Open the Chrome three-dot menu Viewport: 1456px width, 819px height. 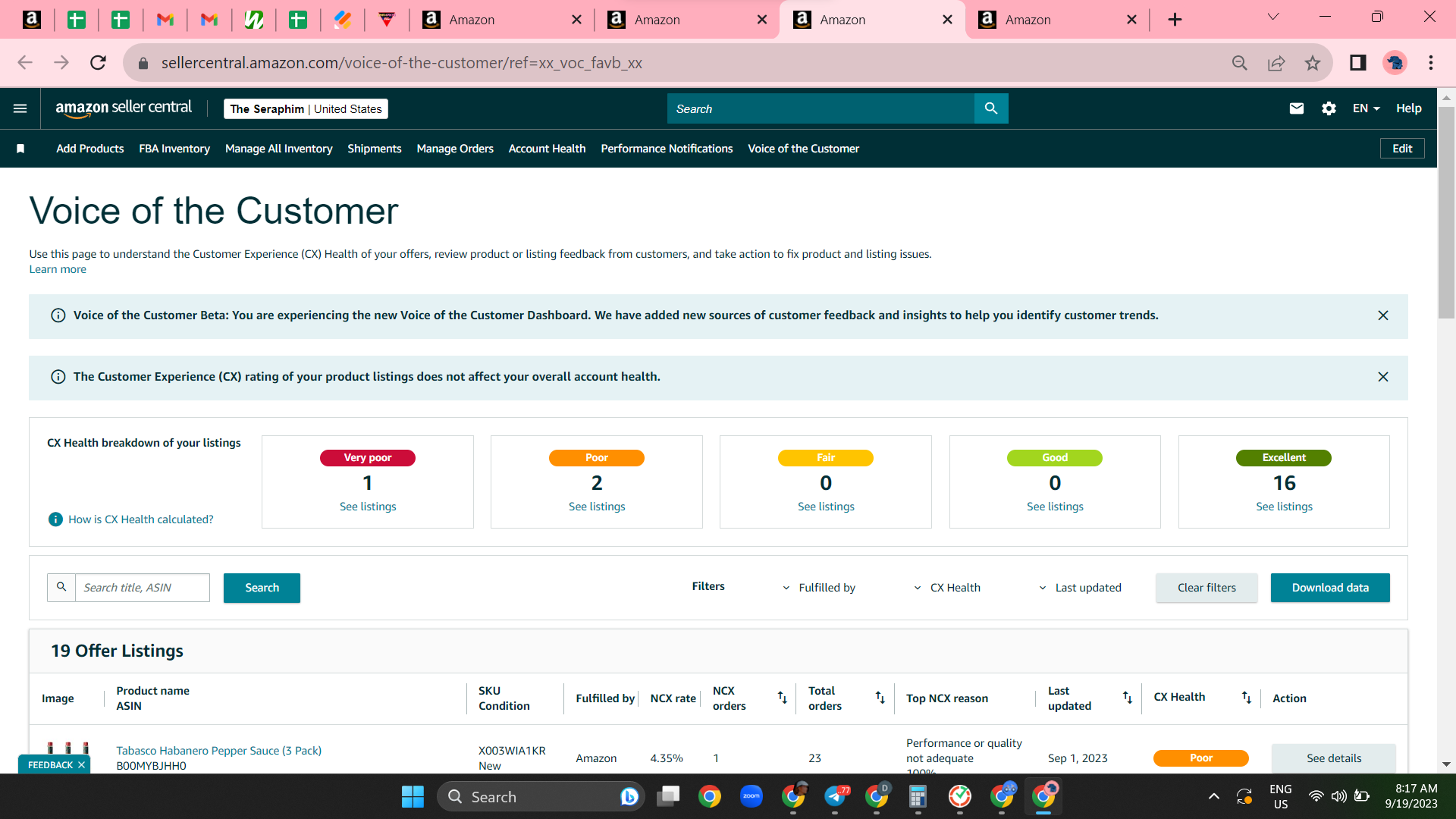click(x=1431, y=63)
